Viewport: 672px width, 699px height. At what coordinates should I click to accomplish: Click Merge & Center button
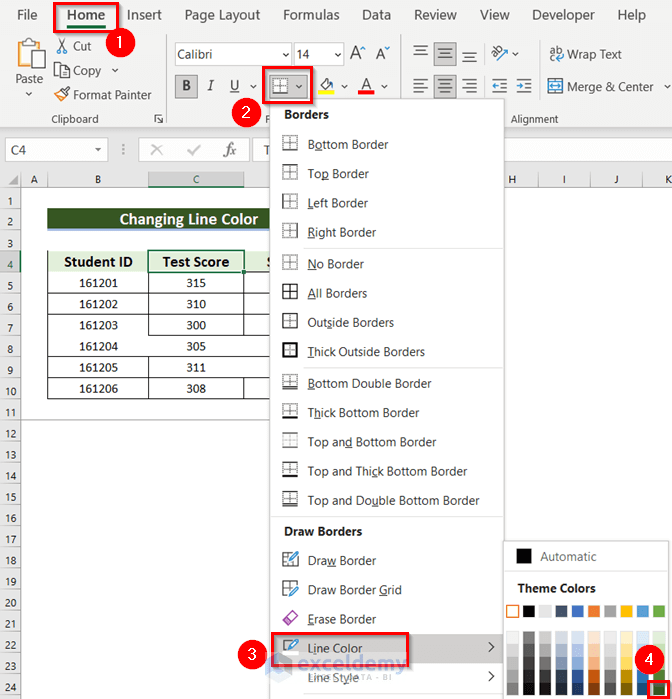tap(601, 86)
